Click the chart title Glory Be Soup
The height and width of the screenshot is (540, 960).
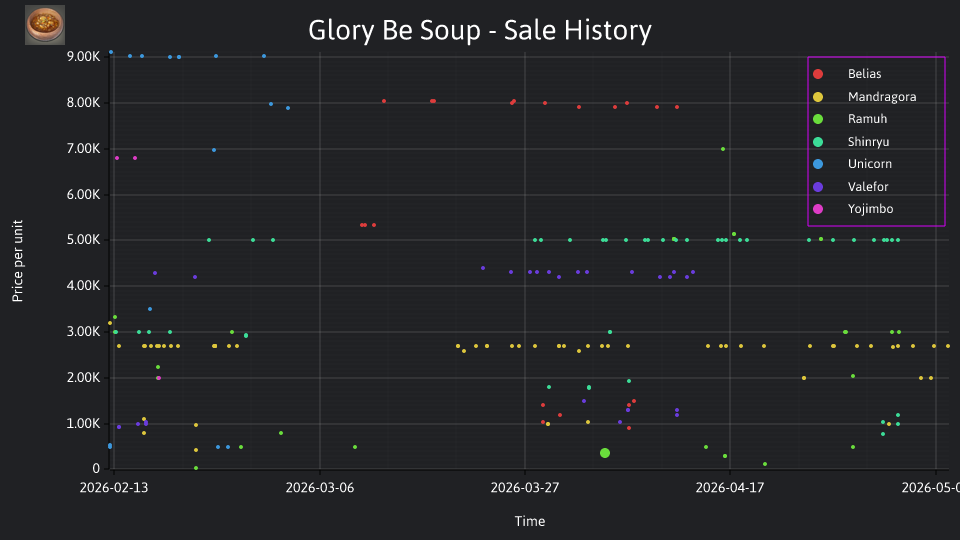coord(480,30)
